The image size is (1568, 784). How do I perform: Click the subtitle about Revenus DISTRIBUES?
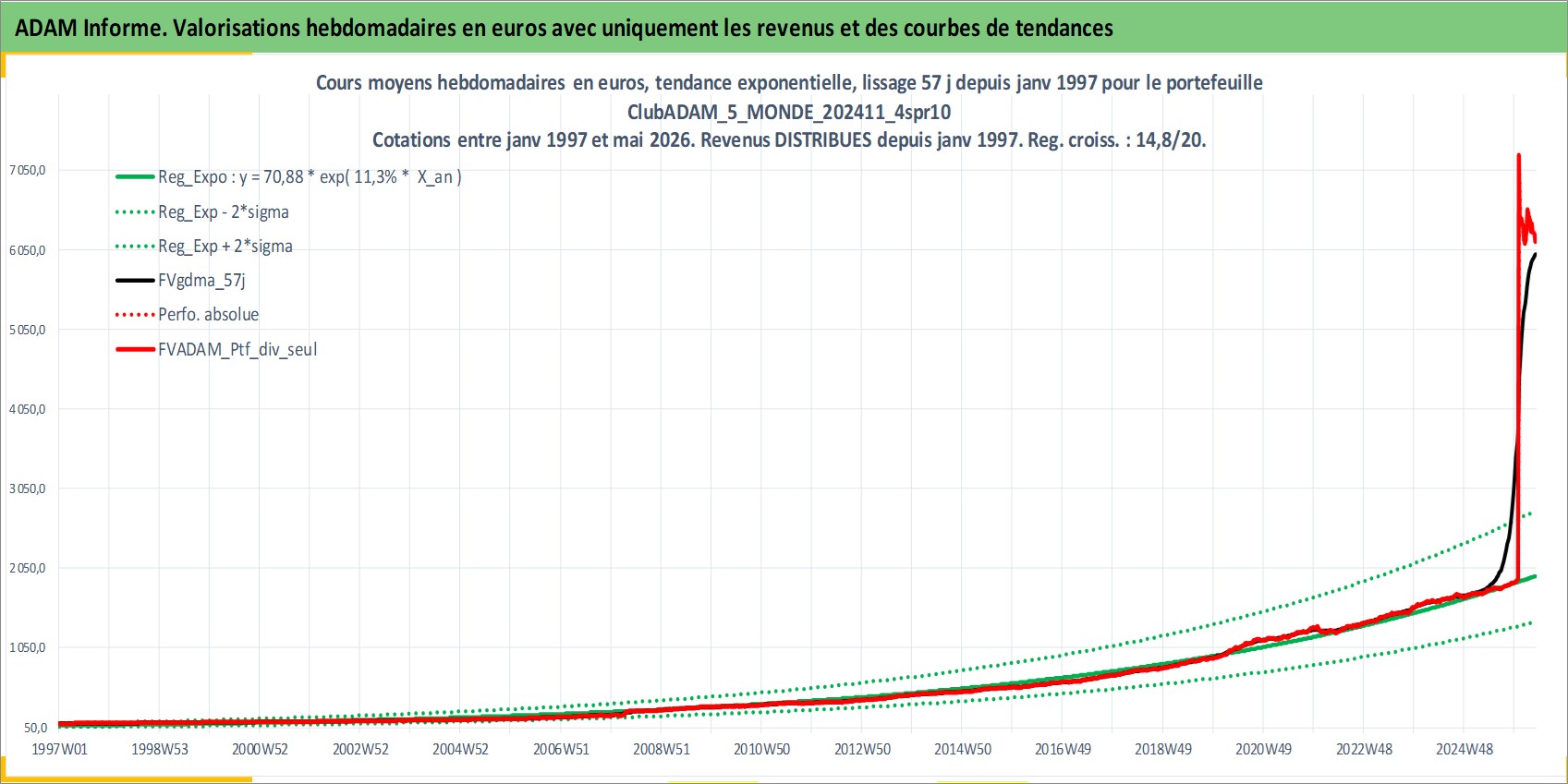click(x=789, y=139)
